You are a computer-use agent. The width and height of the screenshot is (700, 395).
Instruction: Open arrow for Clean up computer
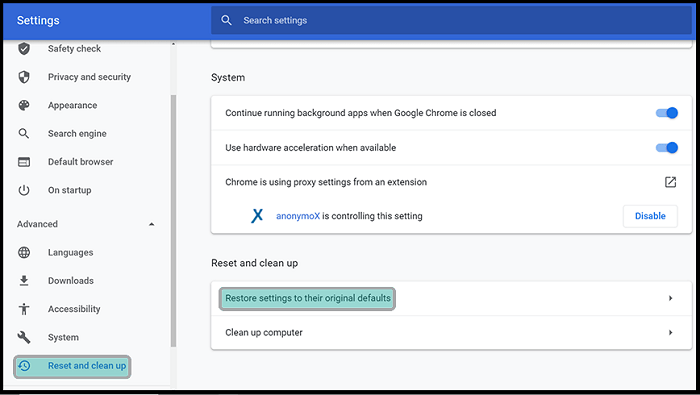[671, 333]
